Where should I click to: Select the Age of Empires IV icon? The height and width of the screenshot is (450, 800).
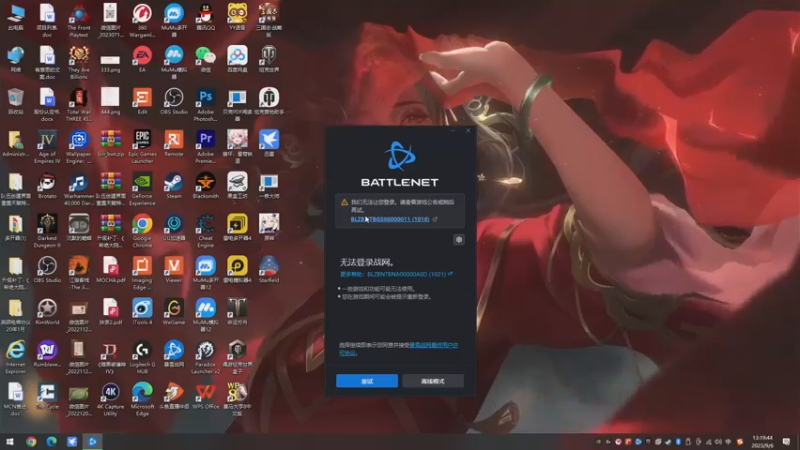pyautogui.click(x=47, y=146)
